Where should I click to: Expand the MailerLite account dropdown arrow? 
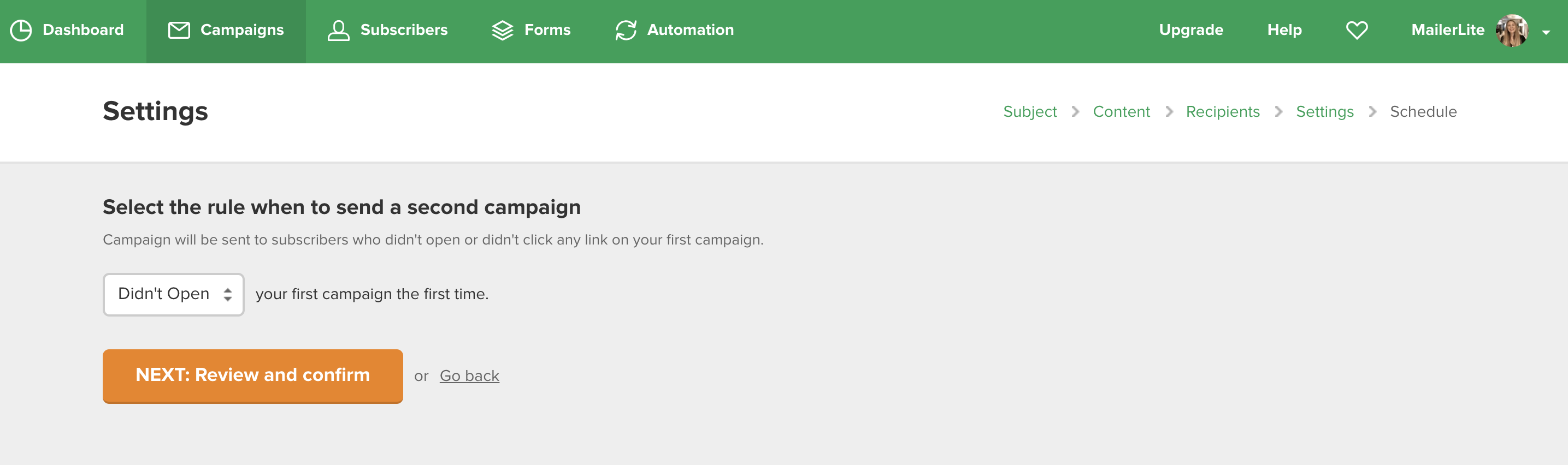click(x=1546, y=33)
